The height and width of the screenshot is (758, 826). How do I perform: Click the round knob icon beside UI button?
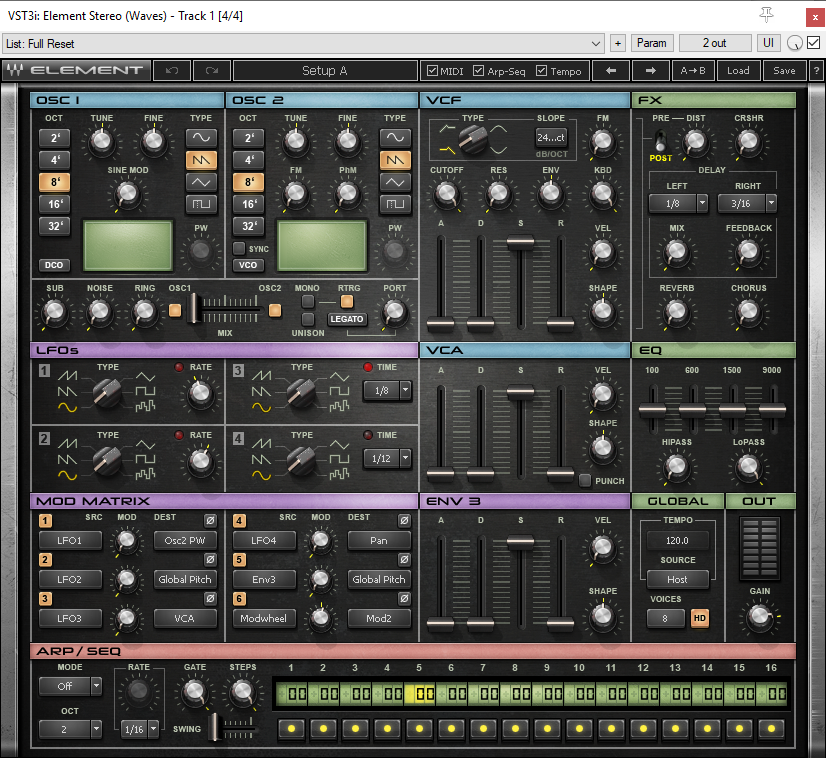tap(794, 43)
